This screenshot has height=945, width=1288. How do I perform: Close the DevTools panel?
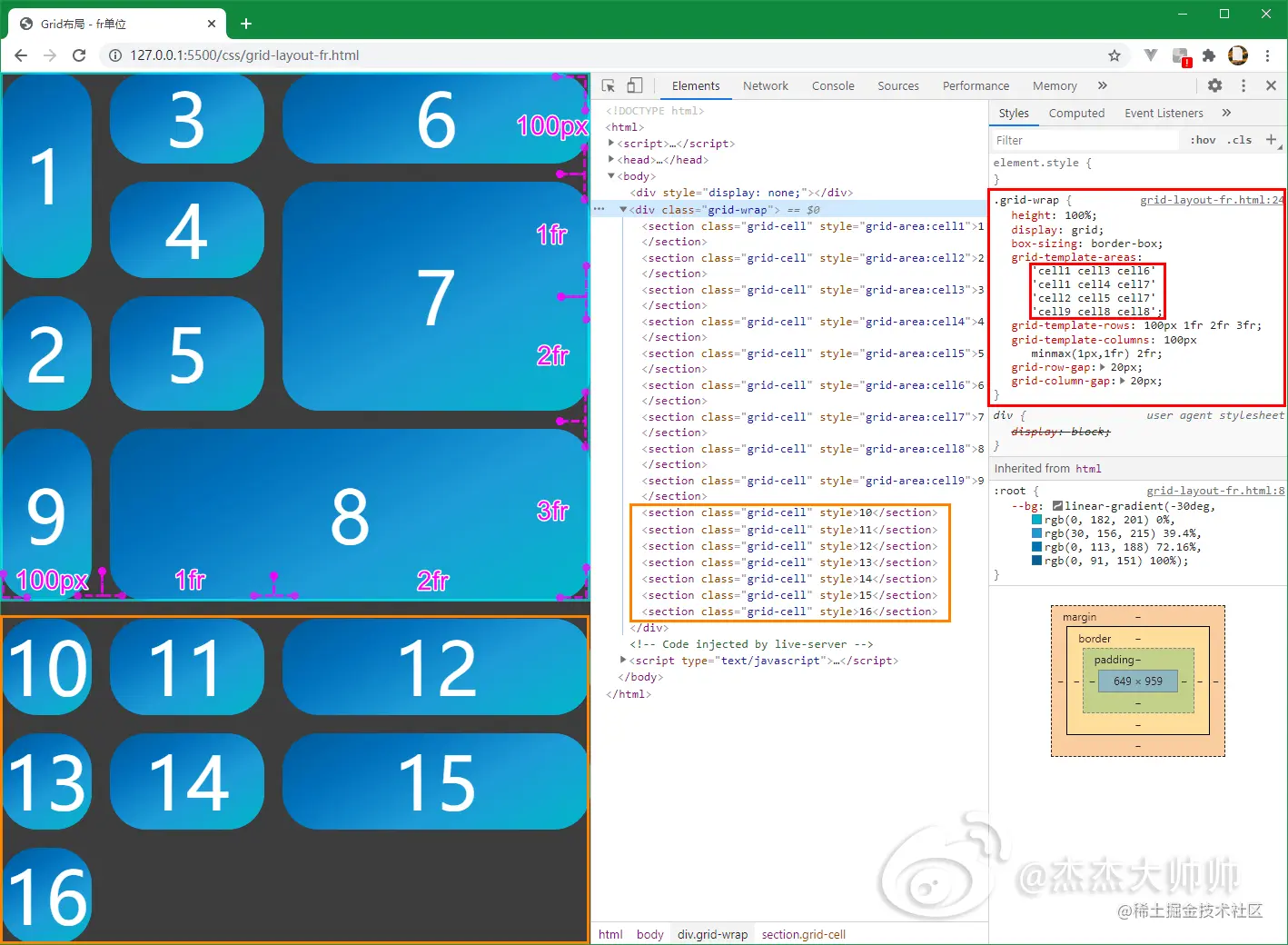tap(1272, 85)
